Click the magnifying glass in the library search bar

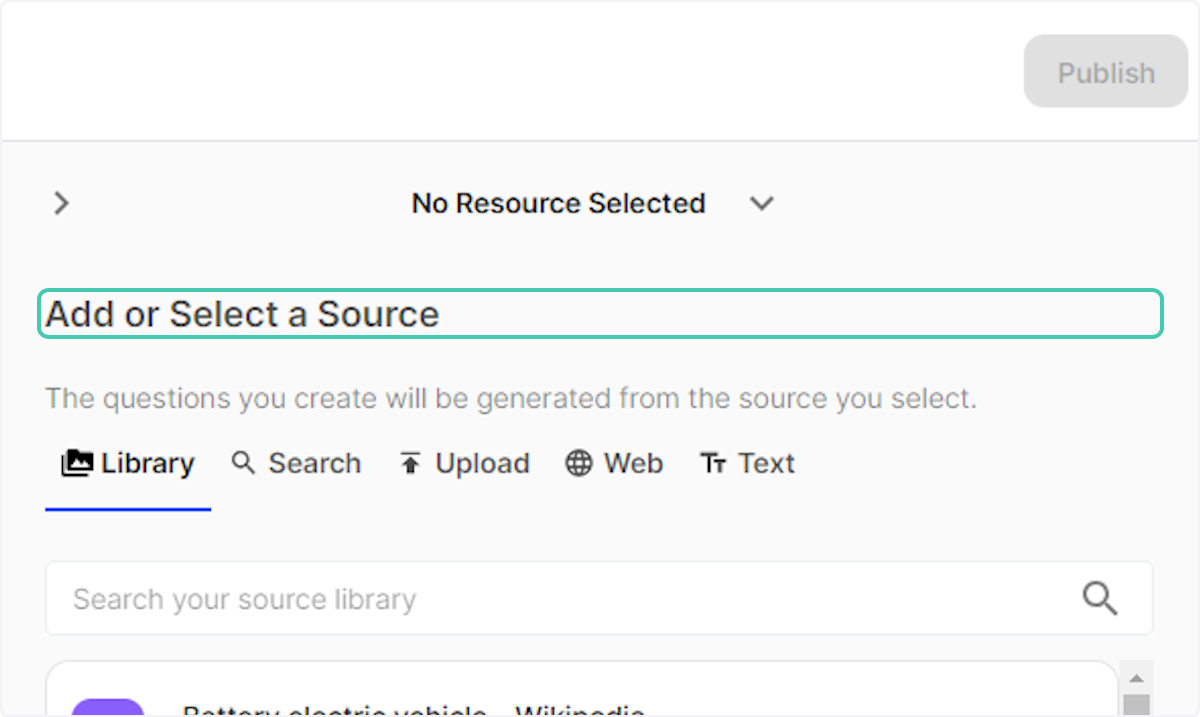tap(1100, 598)
